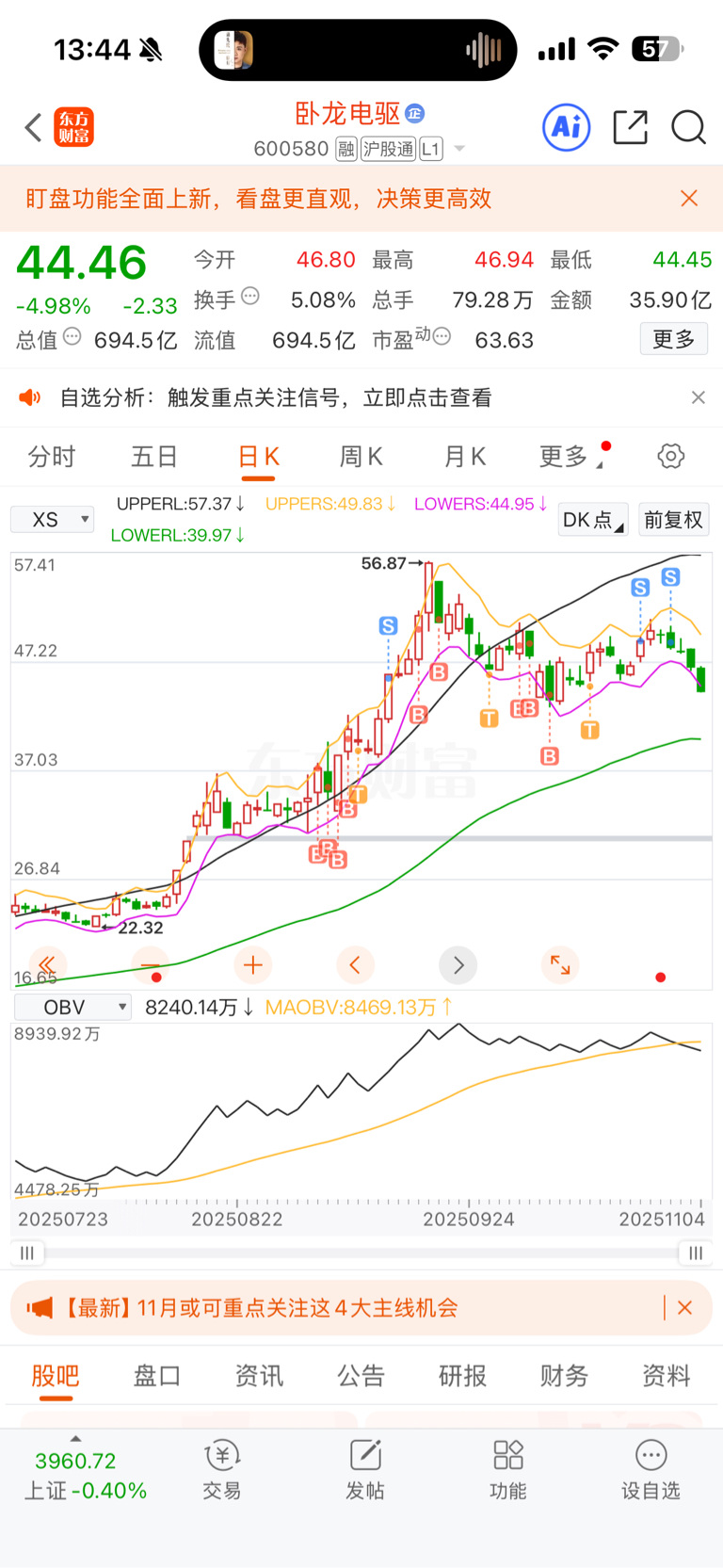This screenshot has height=1568, width=723.
Task: Open the XS indicator dropdown
Action: pyautogui.click(x=52, y=520)
